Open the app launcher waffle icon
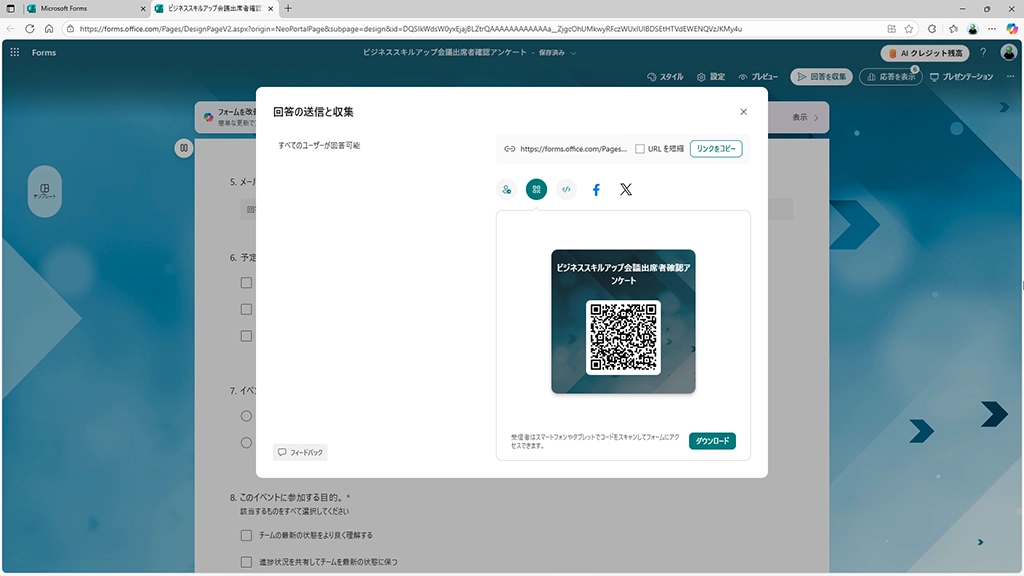The width and height of the screenshot is (1024, 576). tap(15, 52)
